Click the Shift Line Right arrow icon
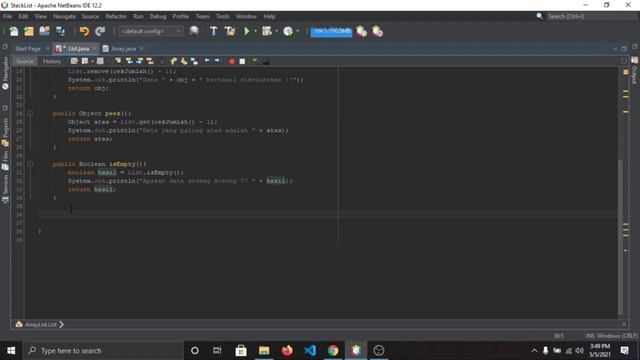The height and width of the screenshot is (360, 640). 217,61
